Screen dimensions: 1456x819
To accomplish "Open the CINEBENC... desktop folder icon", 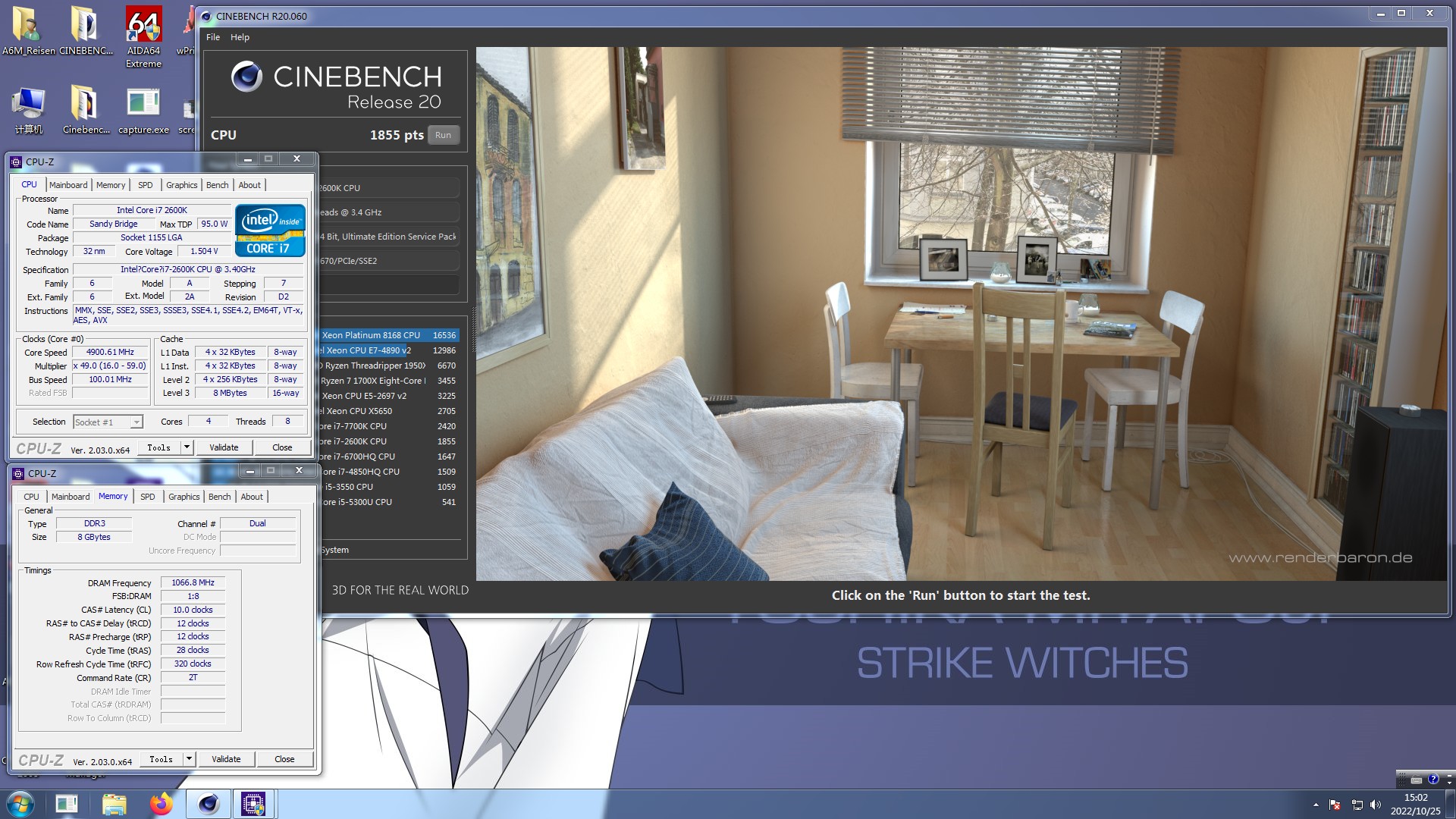I will click(x=86, y=30).
